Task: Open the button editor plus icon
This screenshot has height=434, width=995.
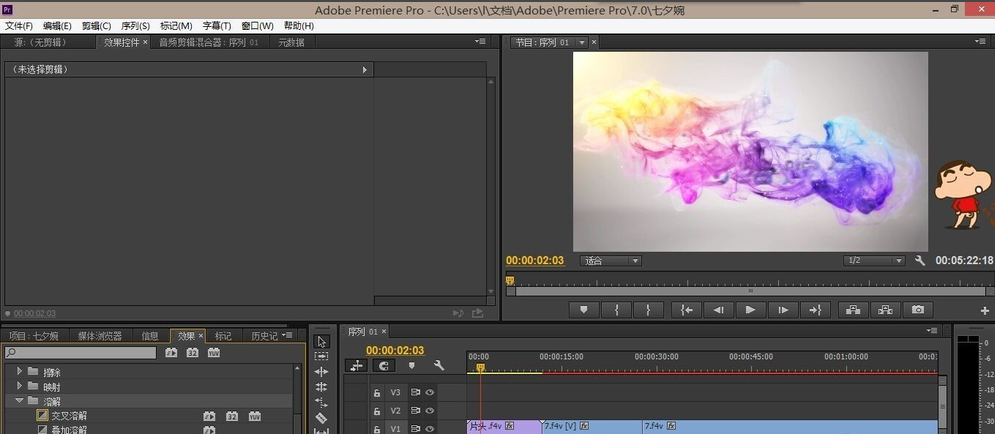Action: coord(986,311)
